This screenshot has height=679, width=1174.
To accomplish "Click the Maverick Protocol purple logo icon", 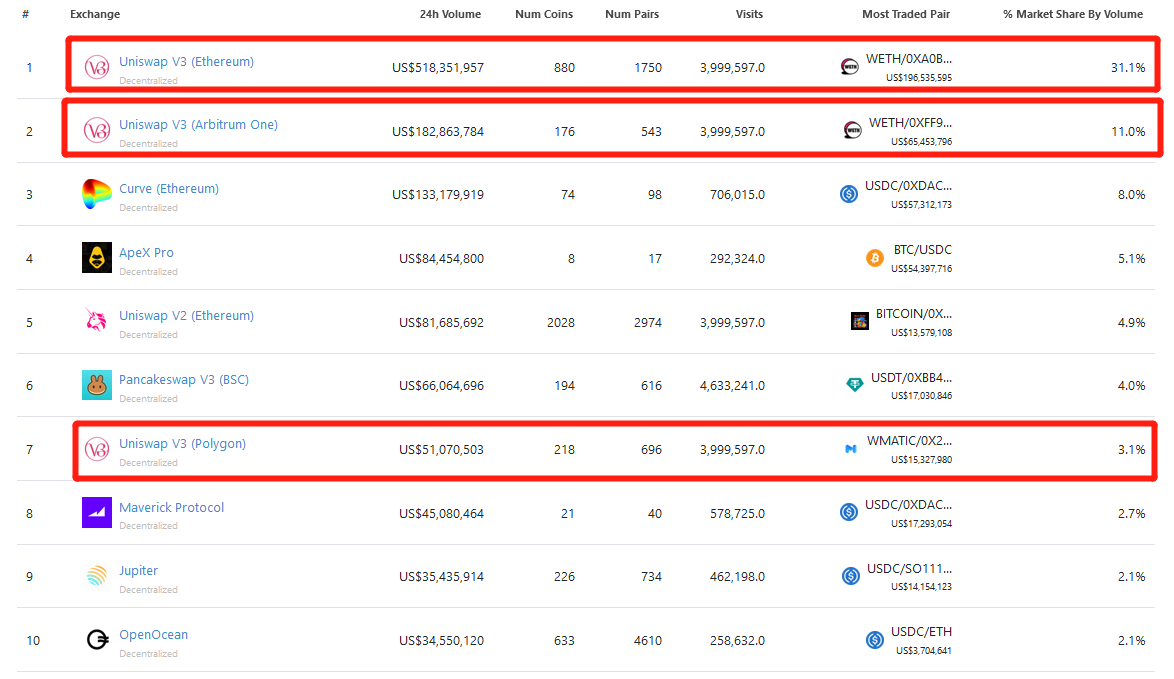I will tap(96, 513).
